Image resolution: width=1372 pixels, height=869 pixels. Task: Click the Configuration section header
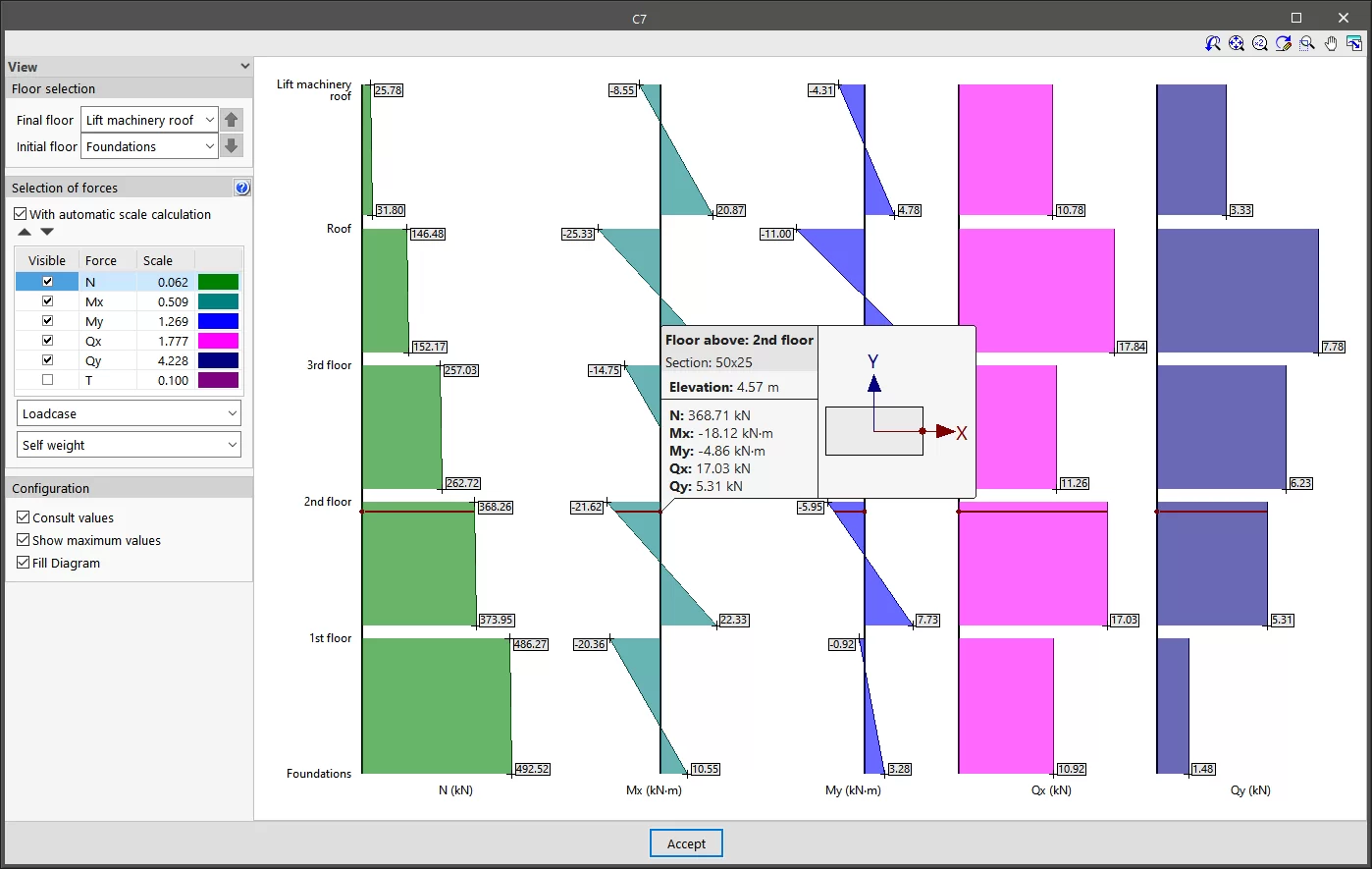tap(129, 488)
